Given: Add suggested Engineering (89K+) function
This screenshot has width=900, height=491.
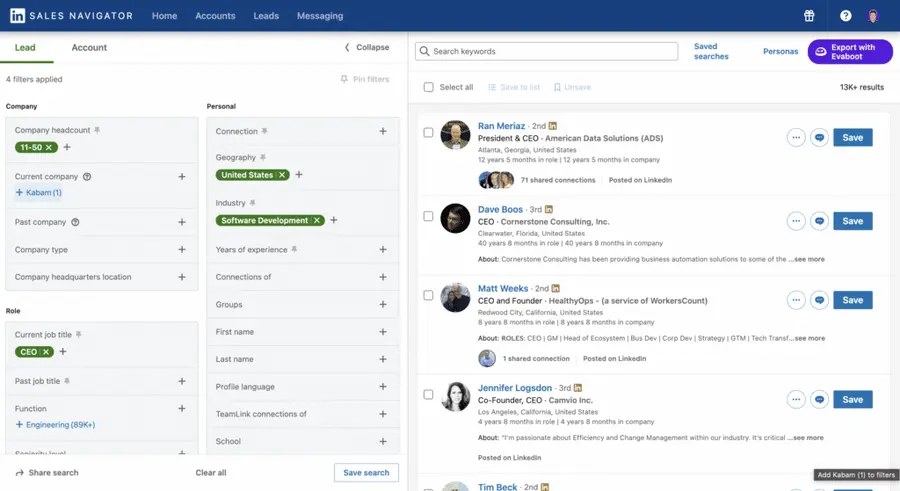Looking at the screenshot, I should [55, 425].
